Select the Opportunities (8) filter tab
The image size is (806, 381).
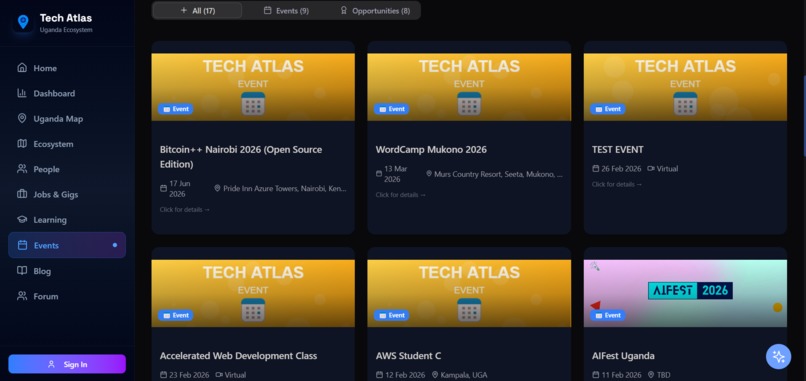click(375, 10)
